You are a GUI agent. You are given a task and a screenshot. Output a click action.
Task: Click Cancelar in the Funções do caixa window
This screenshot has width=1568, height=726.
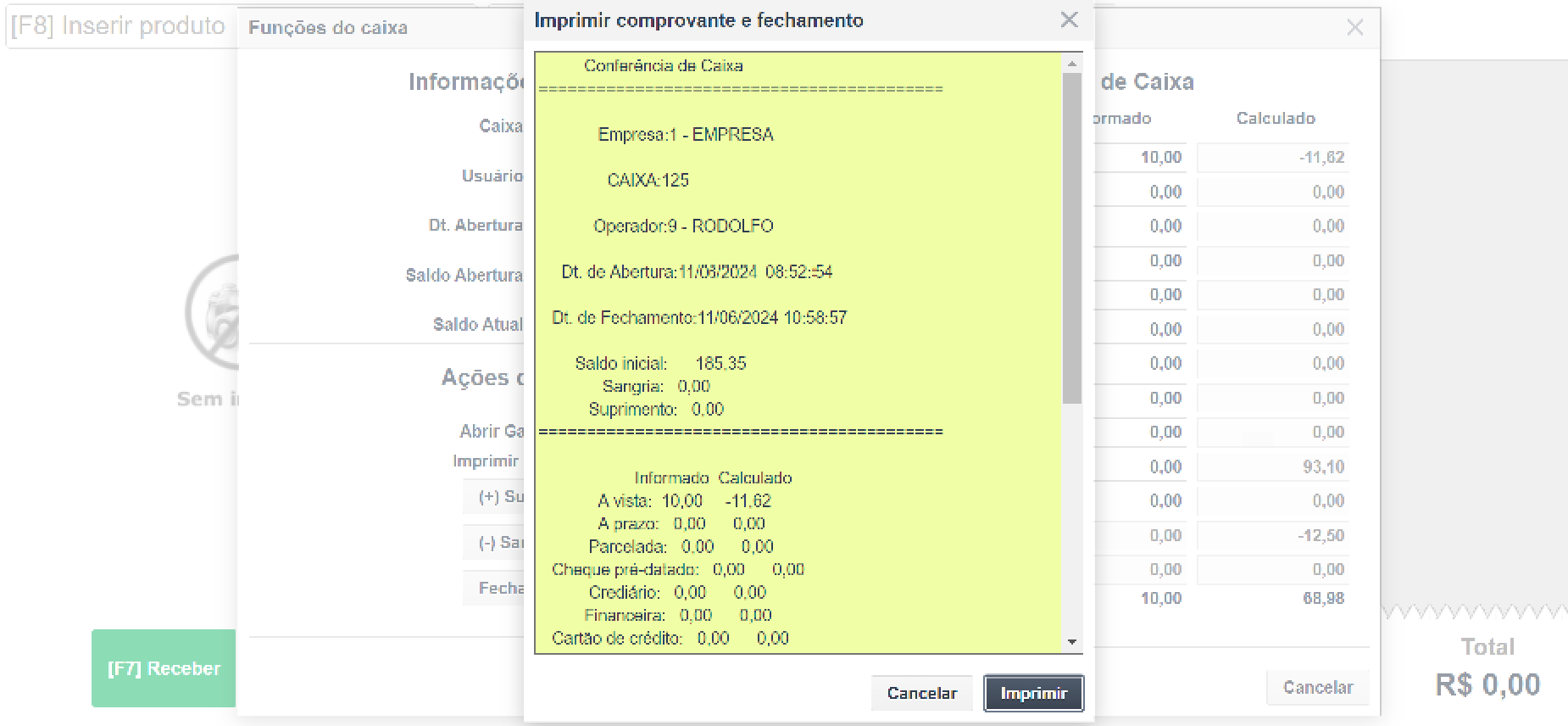[1318, 687]
